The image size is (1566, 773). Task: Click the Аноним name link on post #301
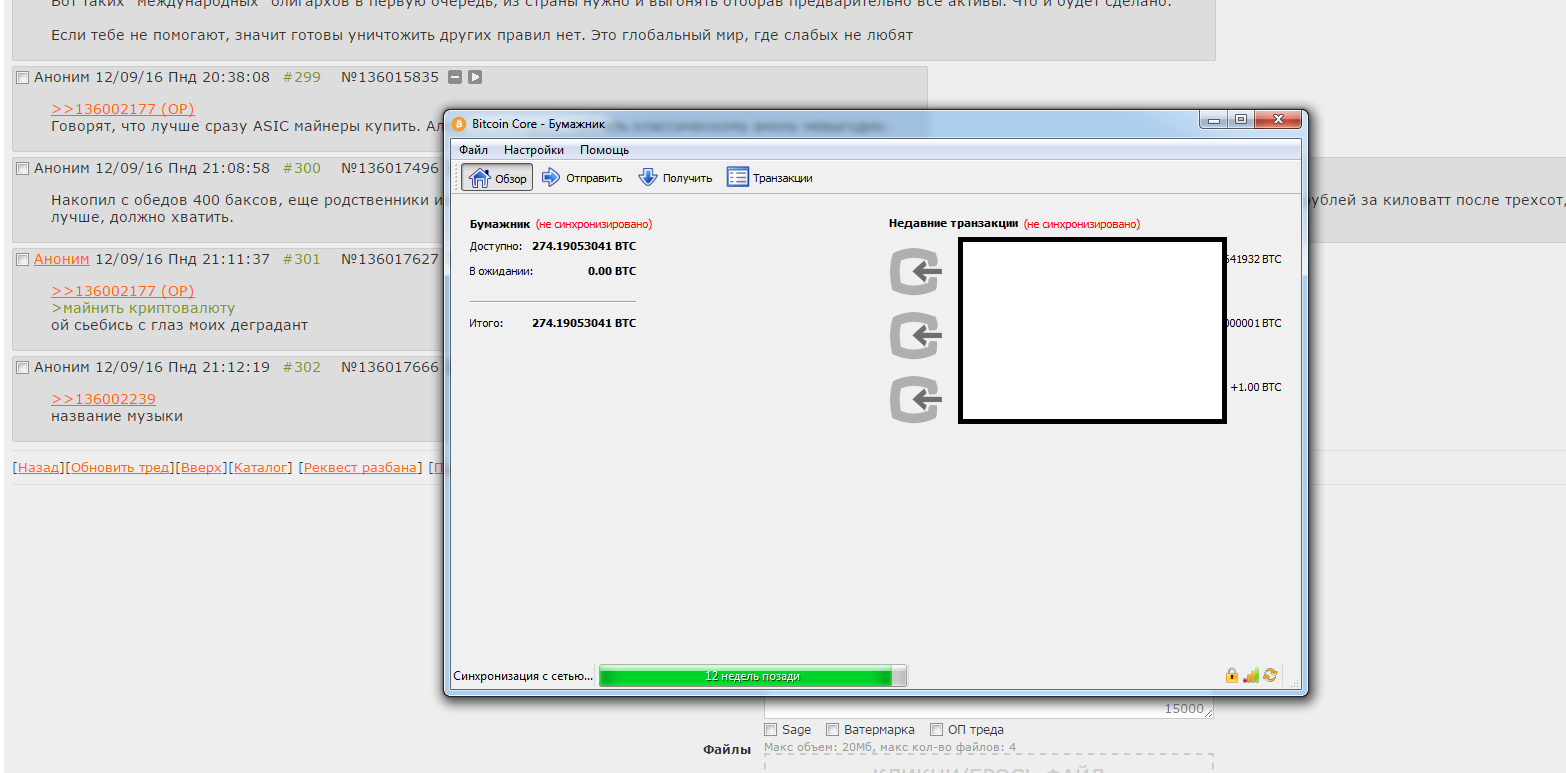point(62,259)
